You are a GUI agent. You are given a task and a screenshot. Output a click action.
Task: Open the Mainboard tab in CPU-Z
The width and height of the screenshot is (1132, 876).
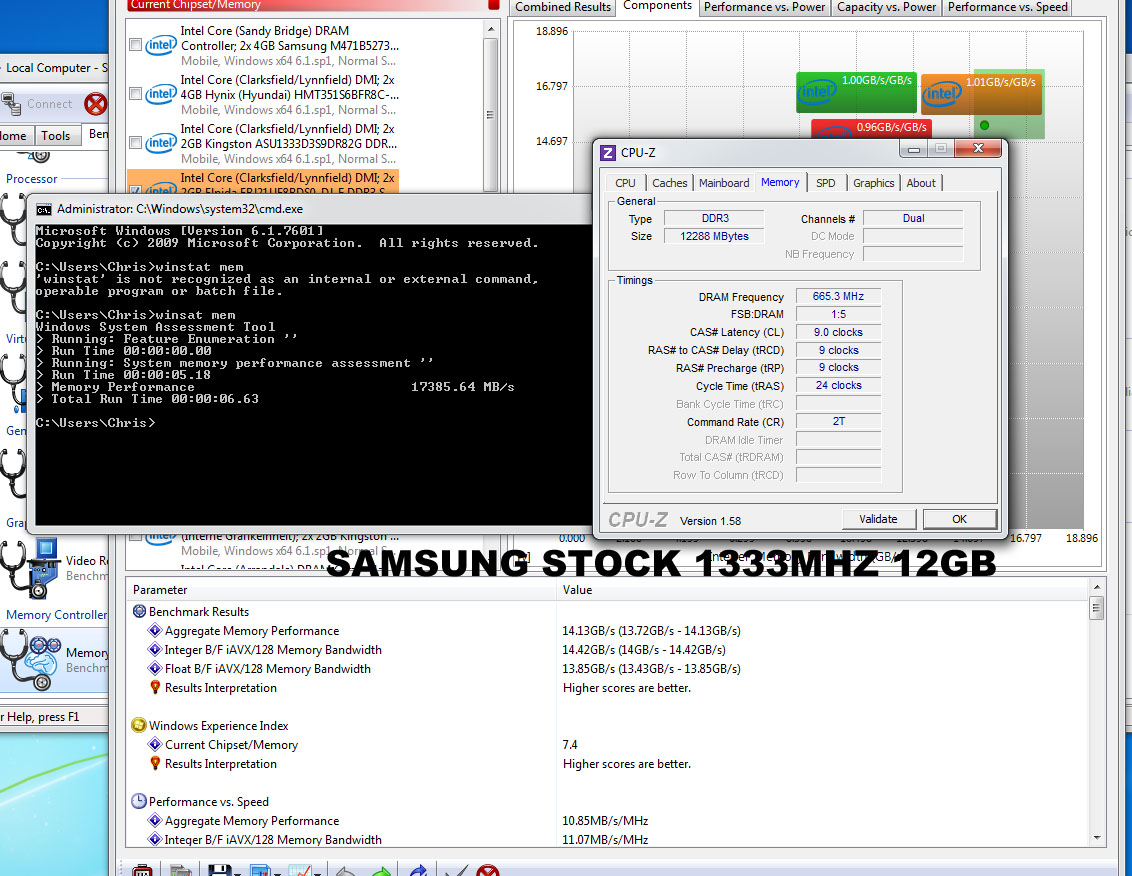coord(724,183)
